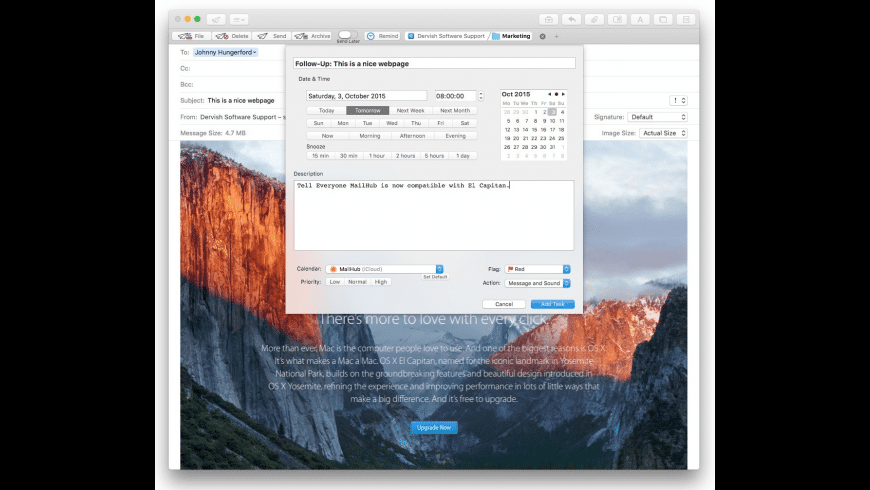Click the stationery pane icon at far right
This screenshot has width=870, height=490.
[686, 19]
